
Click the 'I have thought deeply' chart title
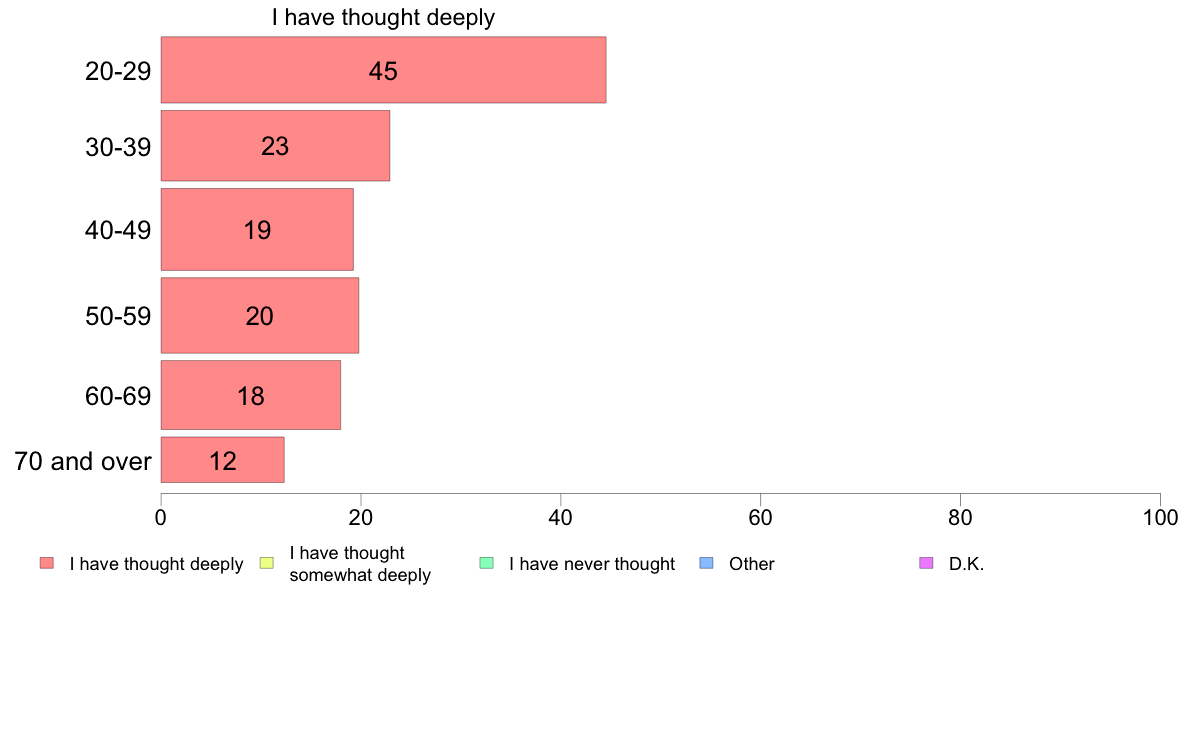(x=383, y=17)
